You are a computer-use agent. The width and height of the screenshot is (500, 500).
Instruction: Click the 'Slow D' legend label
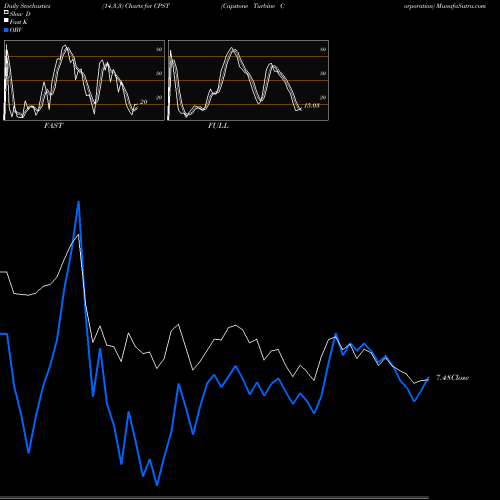(x=20, y=14)
